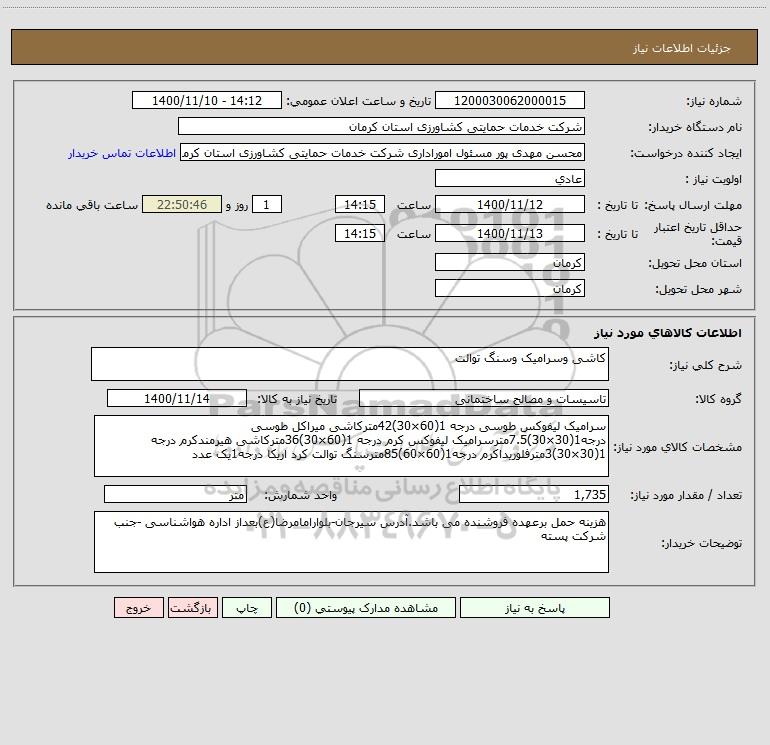The height and width of the screenshot is (745, 770).
Task: Click the روز و label
Action: (x=237, y=205)
